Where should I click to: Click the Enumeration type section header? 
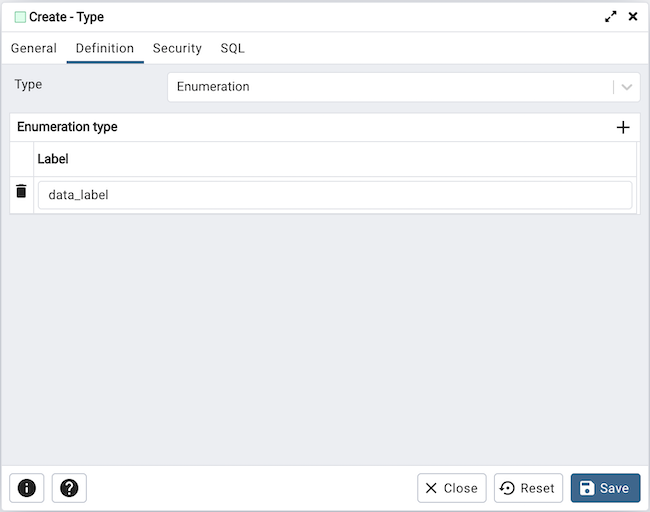pos(67,127)
